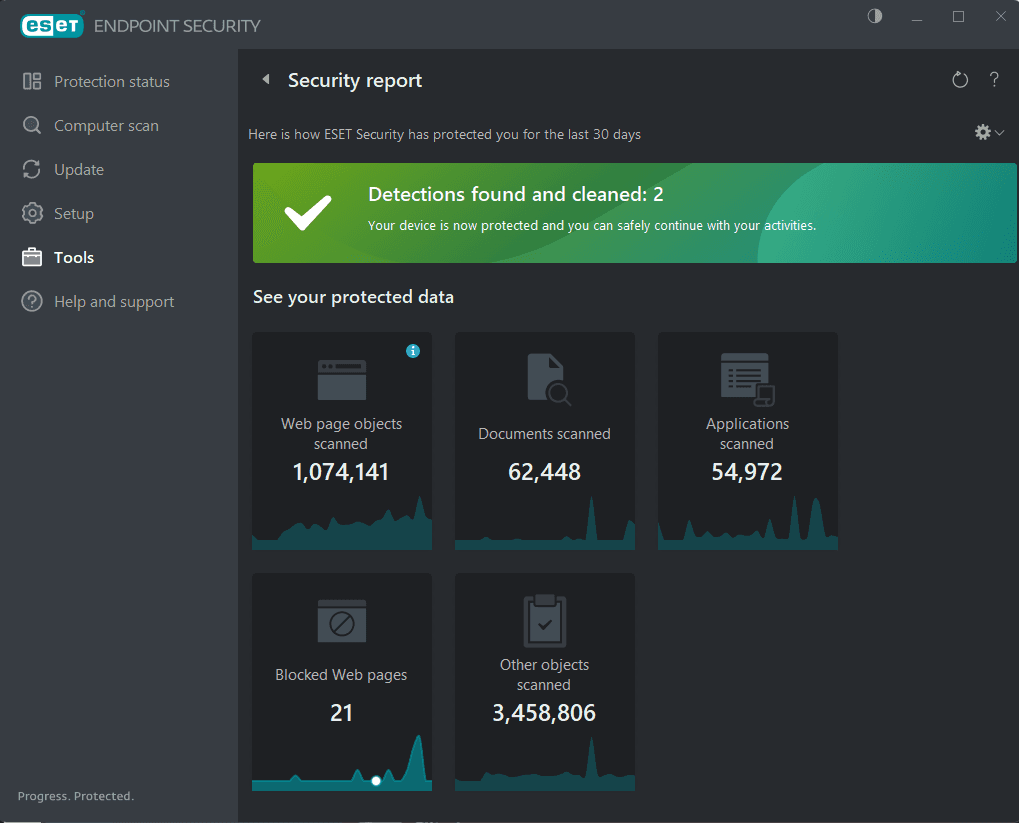The height and width of the screenshot is (823, 1019).
Task: Open help with the question mark icon
Action: click(x=994, y=79)
